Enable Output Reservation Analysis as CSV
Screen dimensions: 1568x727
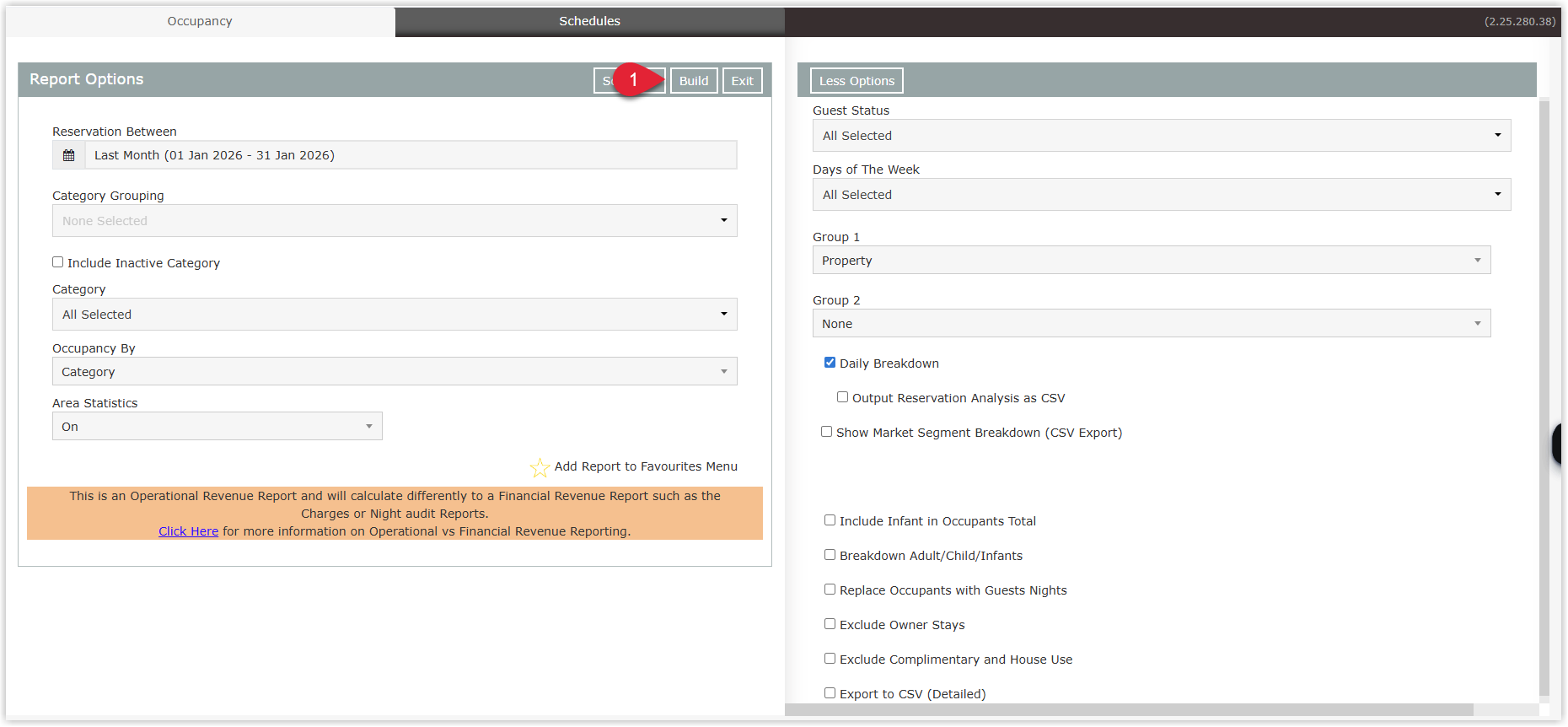(x=842, y=397)
